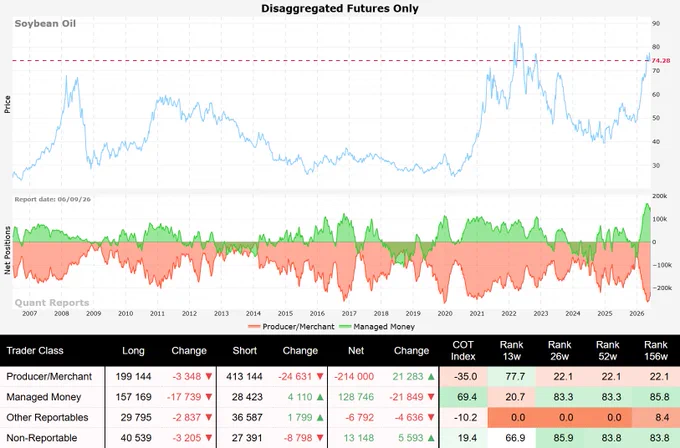
Task: Click the green up arrow beside 4 110
Action: (x=320, y=396)
